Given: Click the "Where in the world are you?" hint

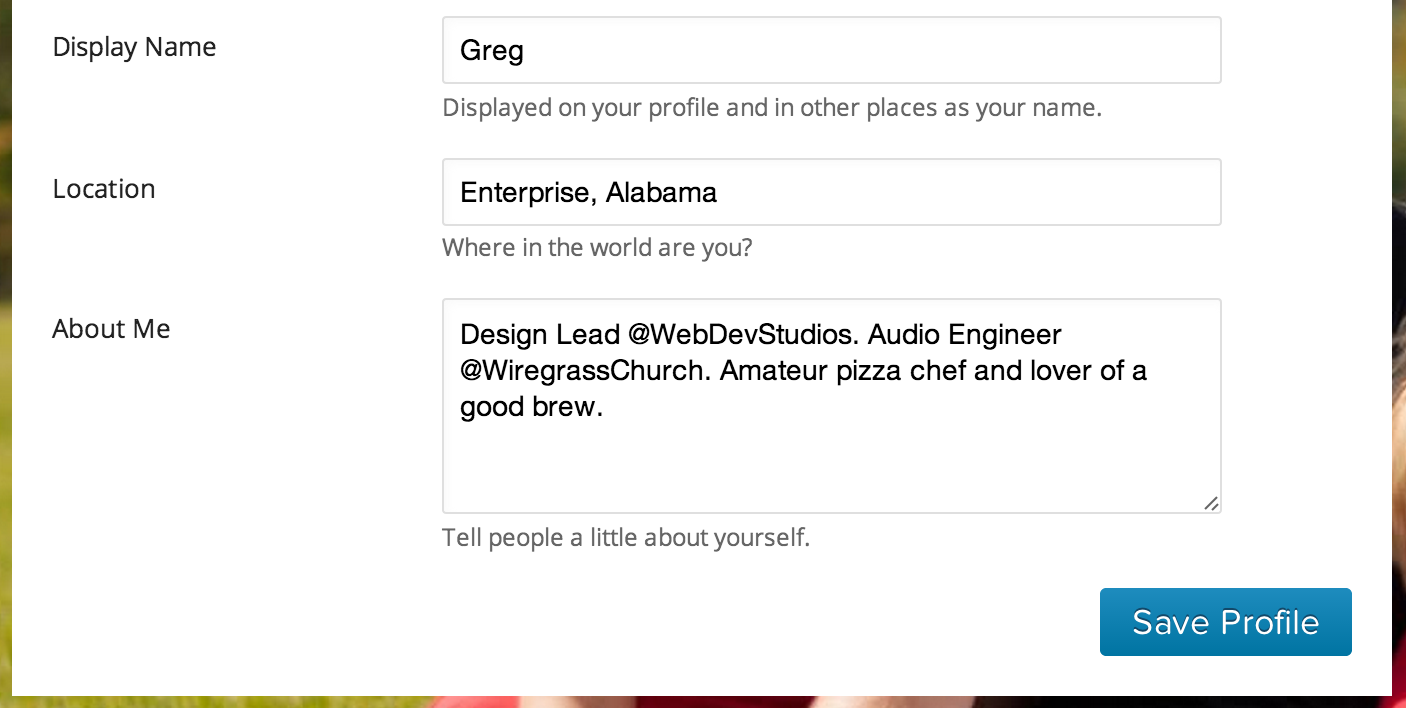Looking at the screenshot, I should (597, 247).
